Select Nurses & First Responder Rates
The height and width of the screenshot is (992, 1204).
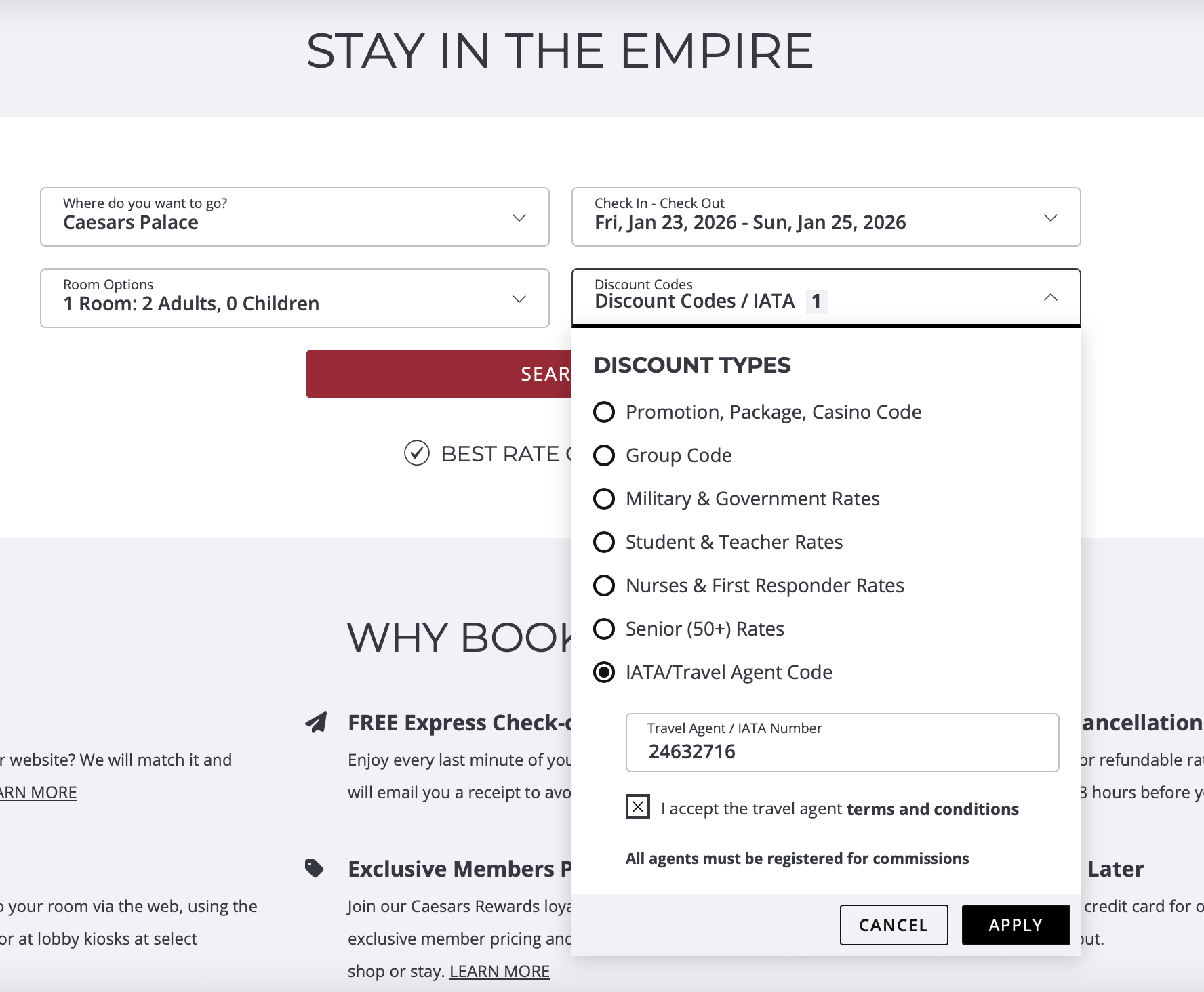click(x=604, y=585)
